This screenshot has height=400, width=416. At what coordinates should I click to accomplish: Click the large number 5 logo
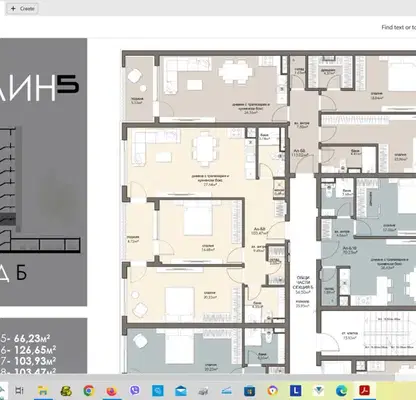68,84
